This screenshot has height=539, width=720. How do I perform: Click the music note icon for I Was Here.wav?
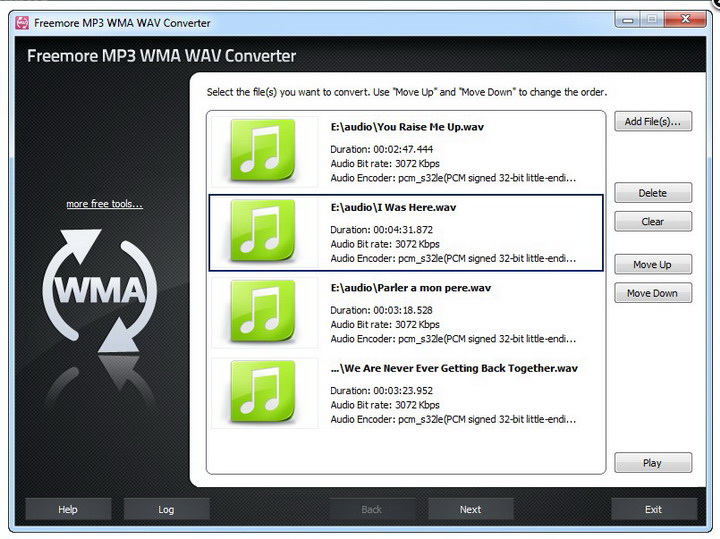pyautogui.click(x=262, y=230)
